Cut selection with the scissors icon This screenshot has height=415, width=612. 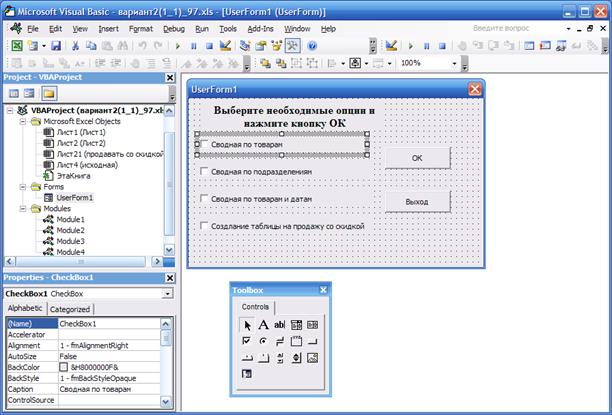[75, 46]
